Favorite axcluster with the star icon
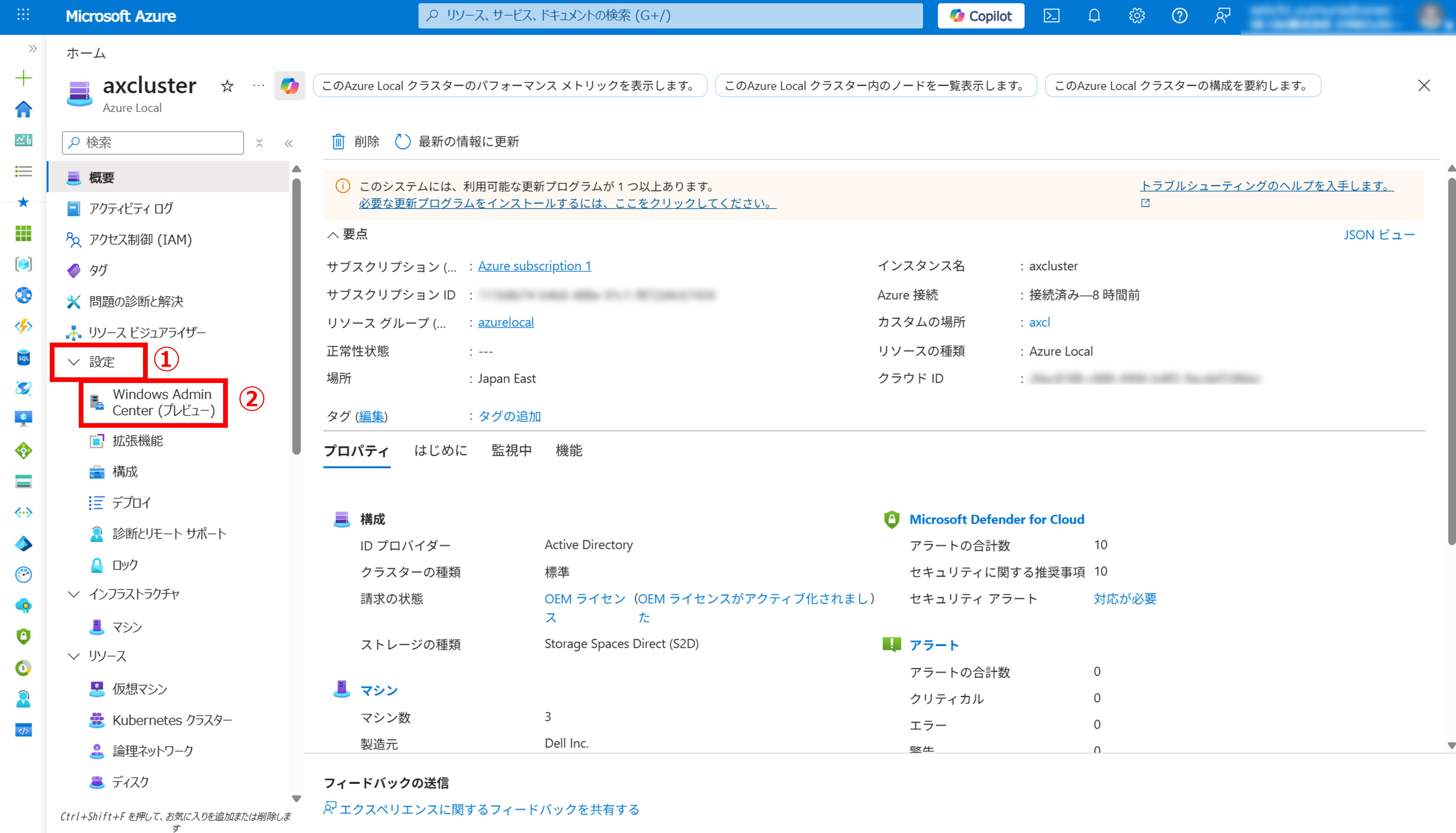The width and height of the screenshot is (1456, 833). coord(227,86)
